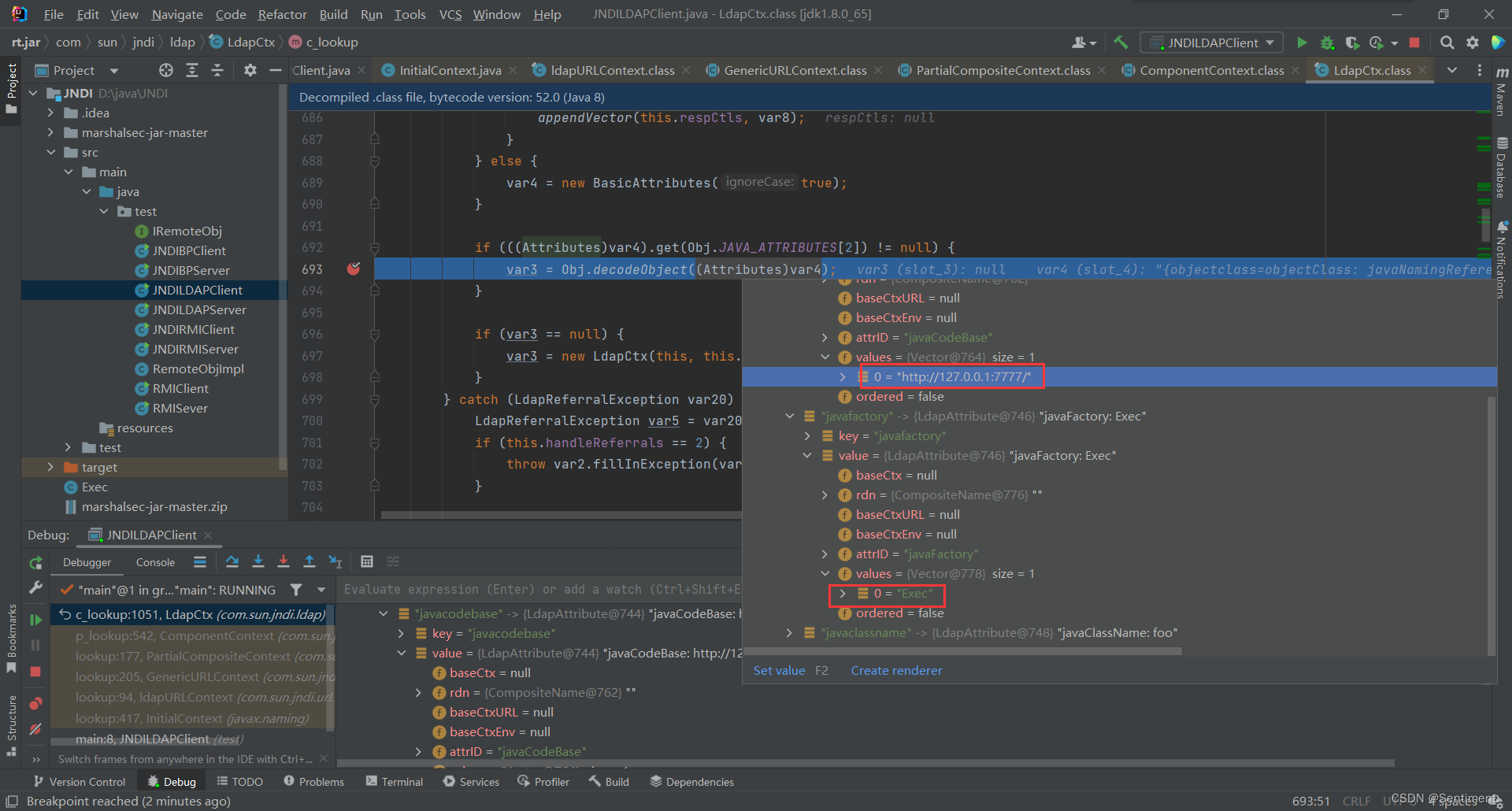Click Create renderer link
This screenshot has width=1512, height=811.
coord(896,670)
